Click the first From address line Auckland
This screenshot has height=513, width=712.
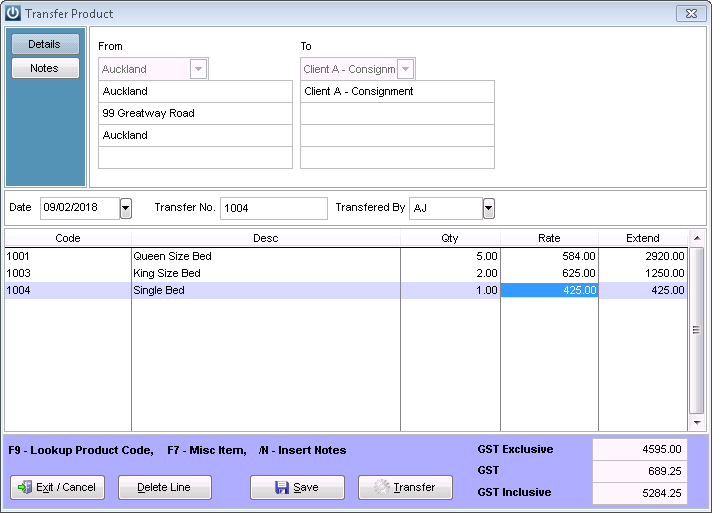195,92
